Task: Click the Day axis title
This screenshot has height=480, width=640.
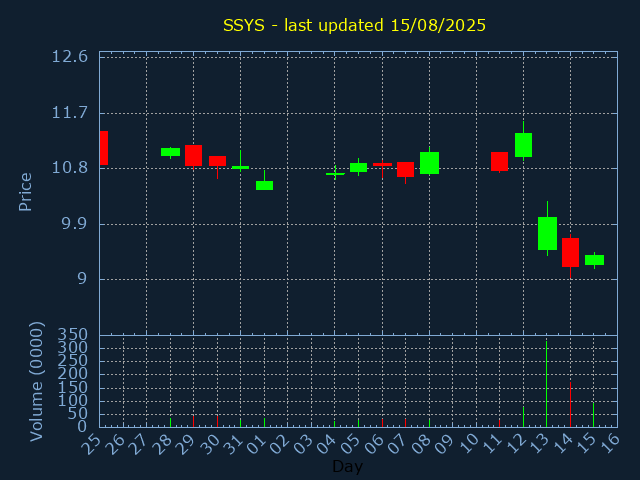Action: 347,466
